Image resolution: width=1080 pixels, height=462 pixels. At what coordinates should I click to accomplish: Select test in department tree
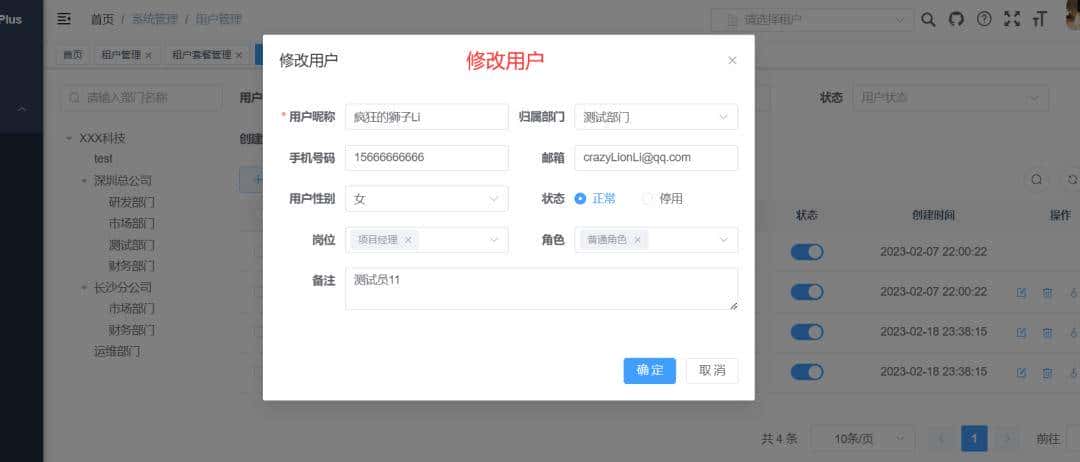pos(103,159)
